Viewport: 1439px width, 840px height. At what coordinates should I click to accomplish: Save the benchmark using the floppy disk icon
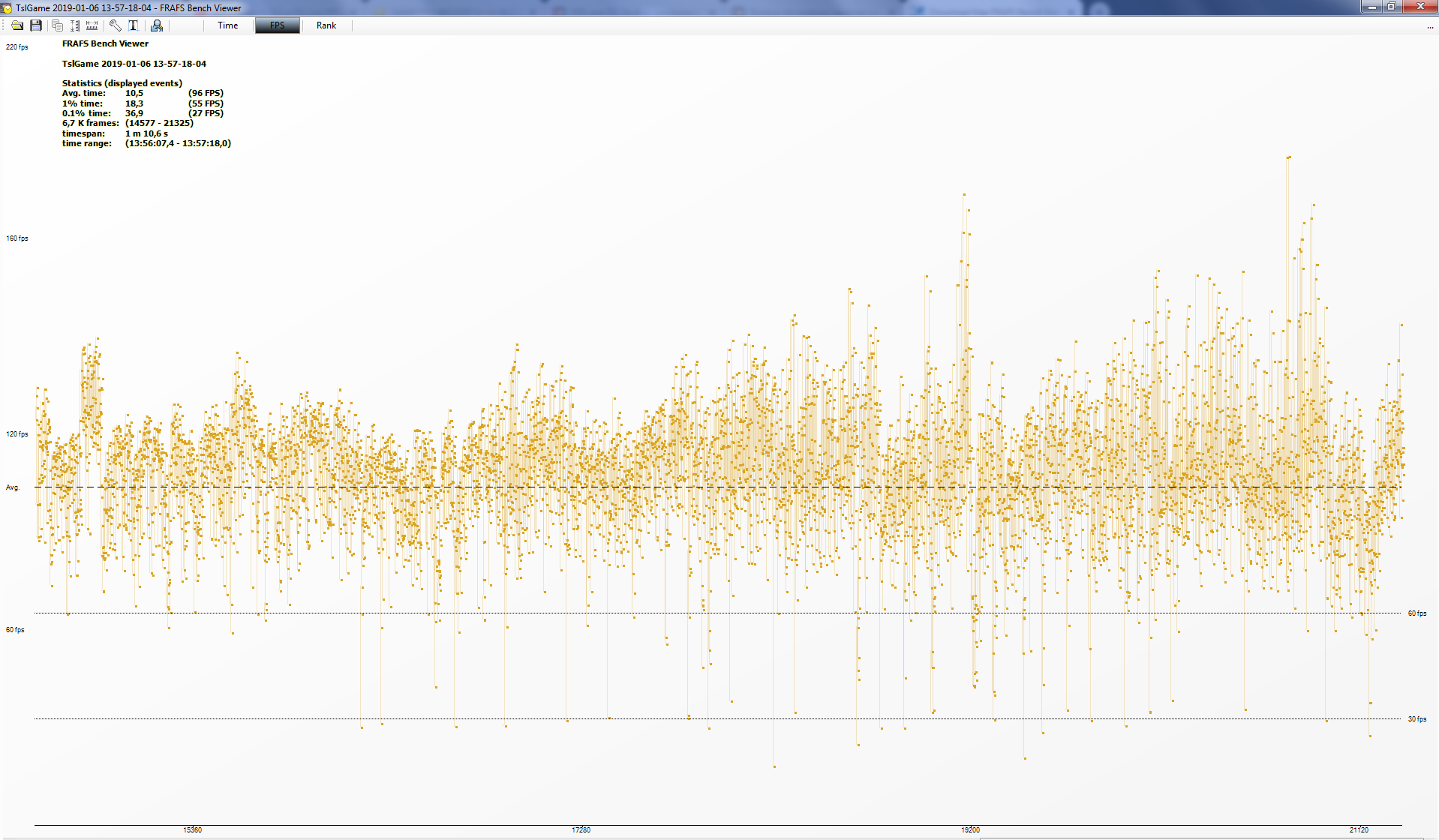(x=36, y=25)
